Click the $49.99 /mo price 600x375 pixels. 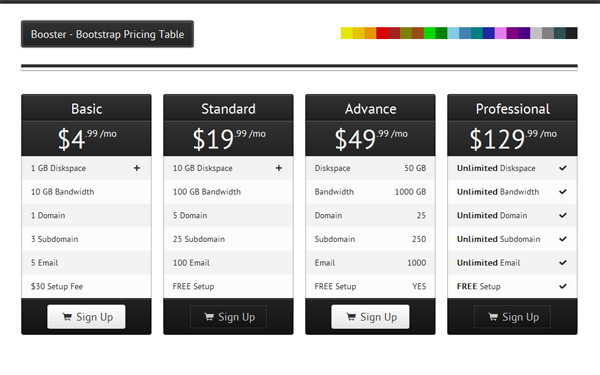click(x=371, y=139)
